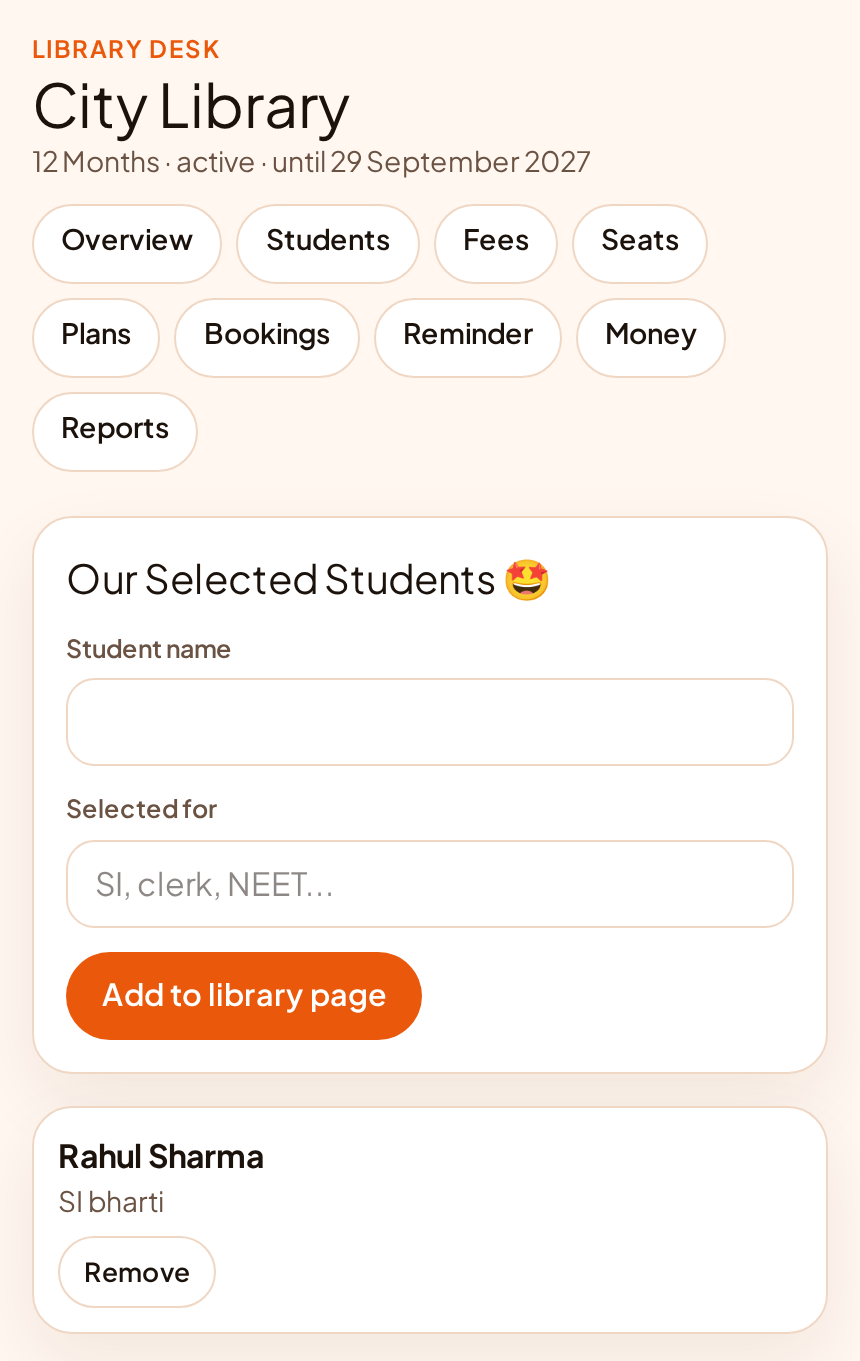Click the Our Selected Students heading
860x1361 pixels.
click(281, 580)
